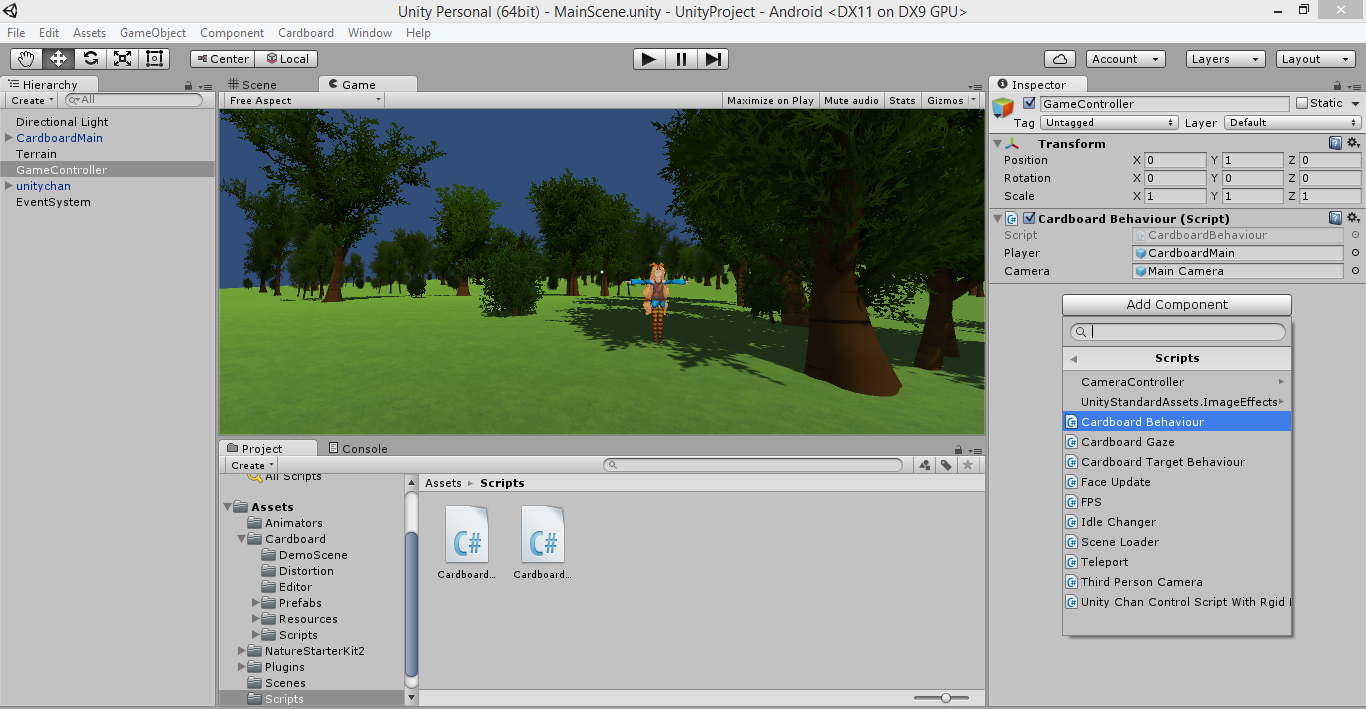
Task: Choose Cardboard Gaze script
Action: [1177, 442]
